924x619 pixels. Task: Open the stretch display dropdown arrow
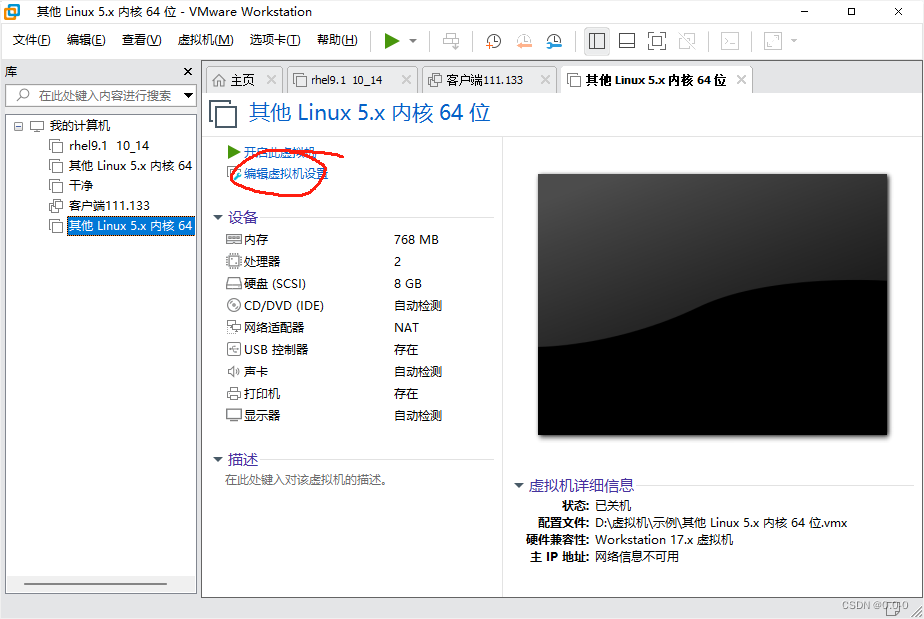coord(794,41)
